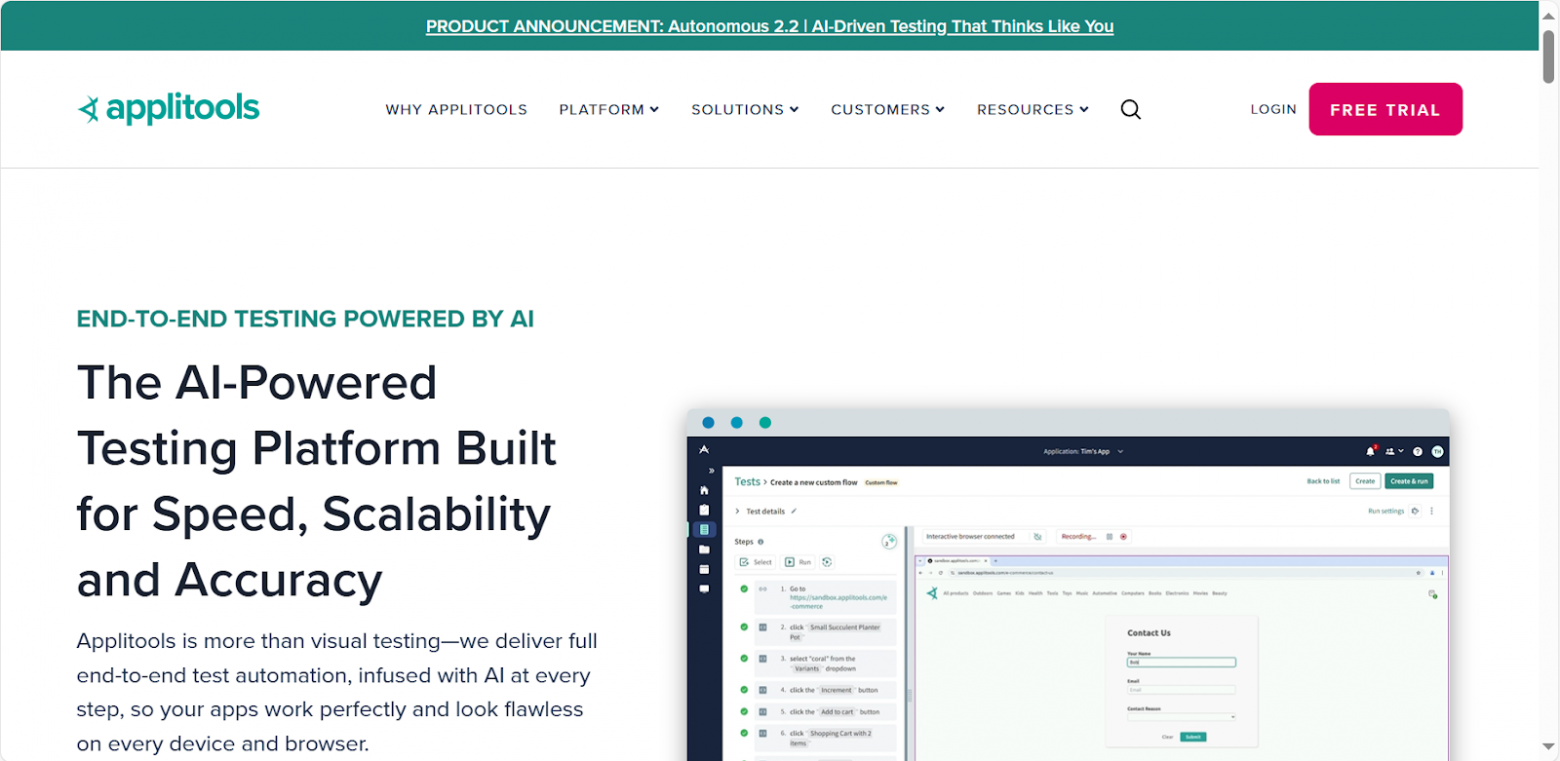Screen dimensions: 1560x761
Task: Click the icon button right of Run
Action: click(827, 562)
